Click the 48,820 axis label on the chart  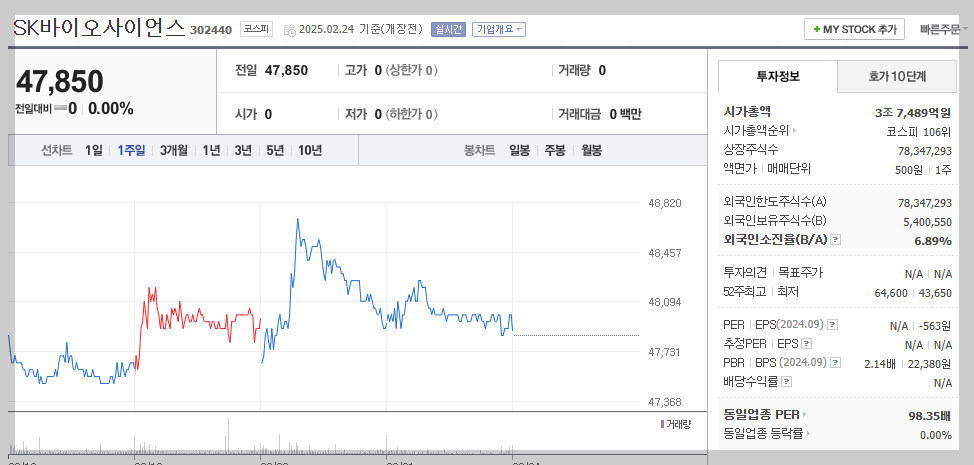pyautogui.click(x=665, y=203)
